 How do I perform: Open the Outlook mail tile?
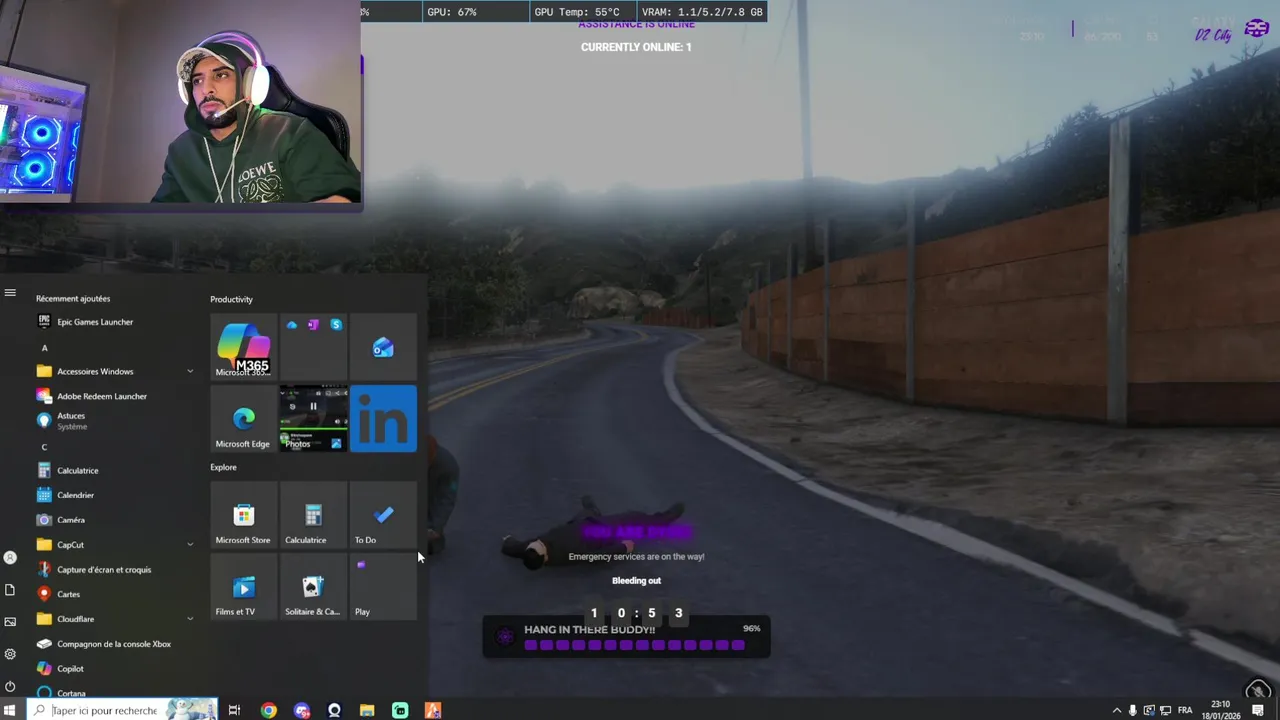(383, 347)
